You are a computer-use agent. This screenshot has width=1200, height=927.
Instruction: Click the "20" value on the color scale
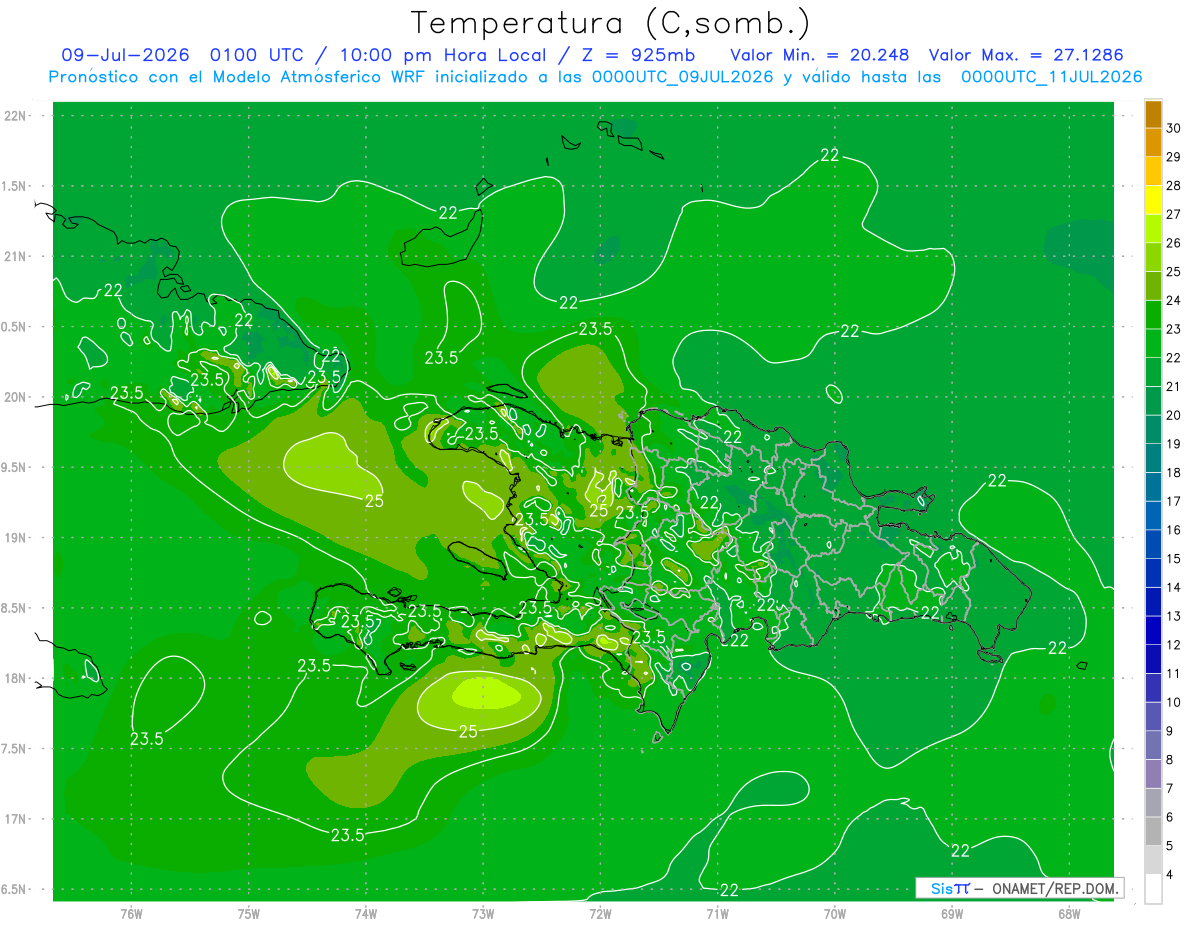(1174, 415)
